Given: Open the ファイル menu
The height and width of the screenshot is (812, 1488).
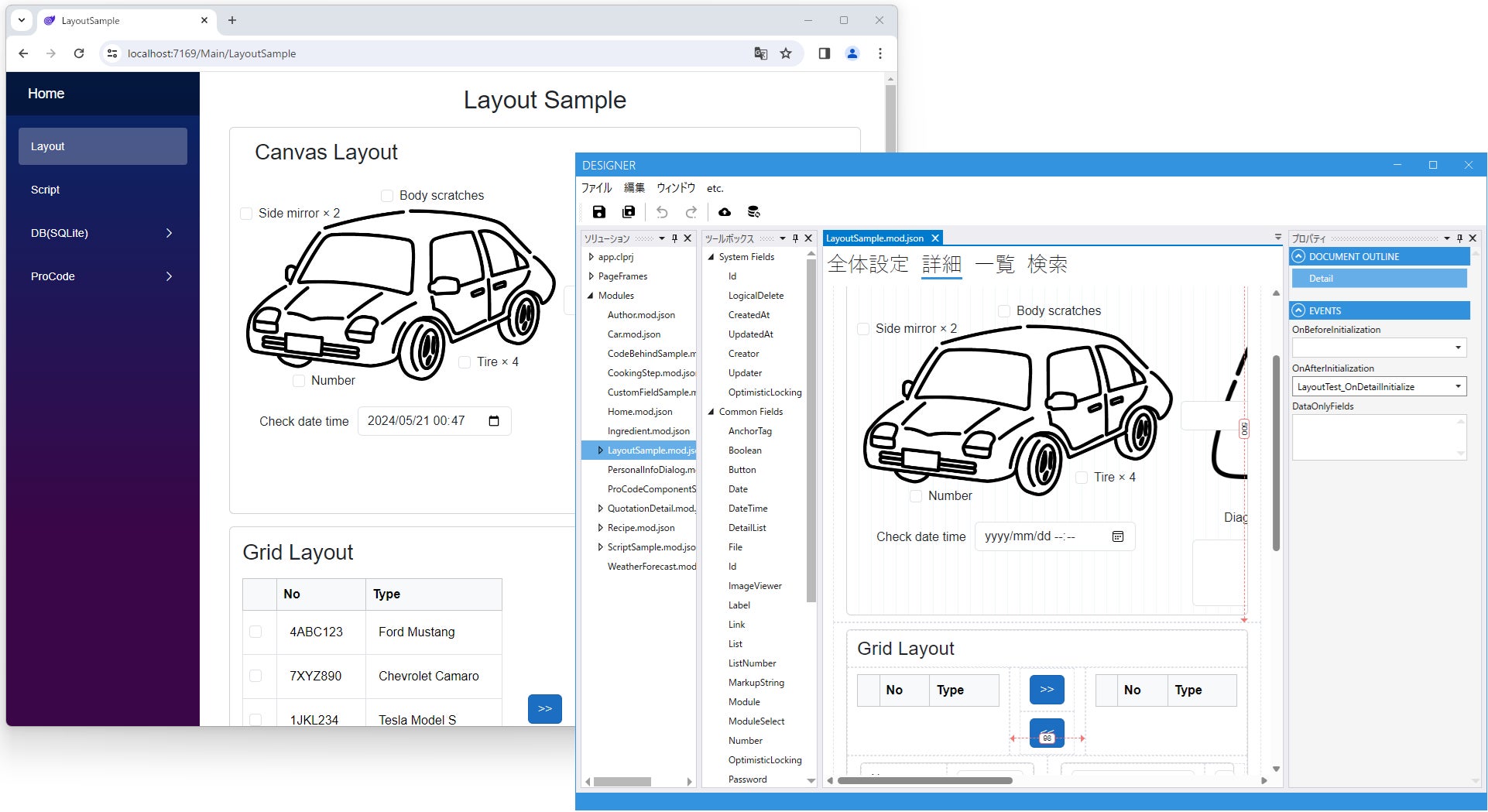Looking at the screenshot, I should (596, 188).
